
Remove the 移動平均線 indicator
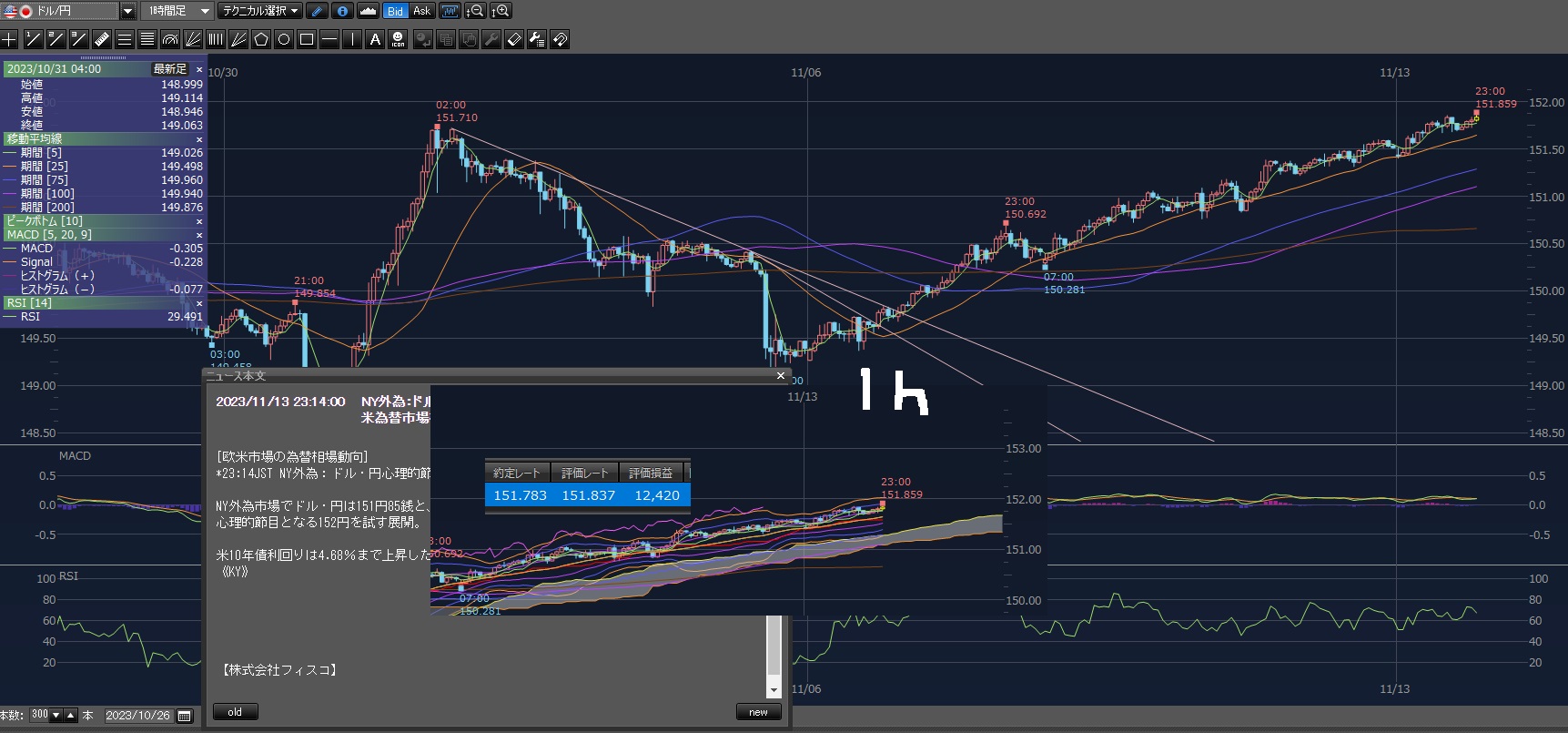[199, 139]
